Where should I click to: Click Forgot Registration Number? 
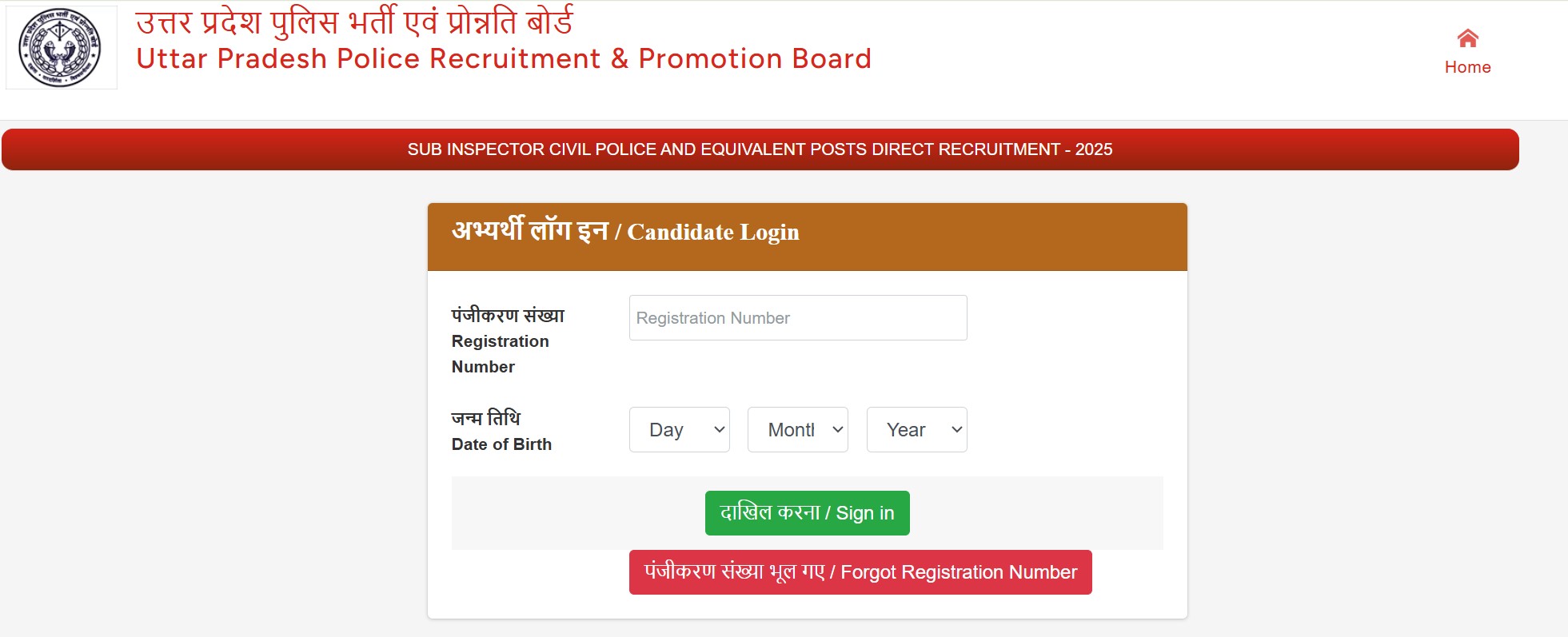(860, 571)
